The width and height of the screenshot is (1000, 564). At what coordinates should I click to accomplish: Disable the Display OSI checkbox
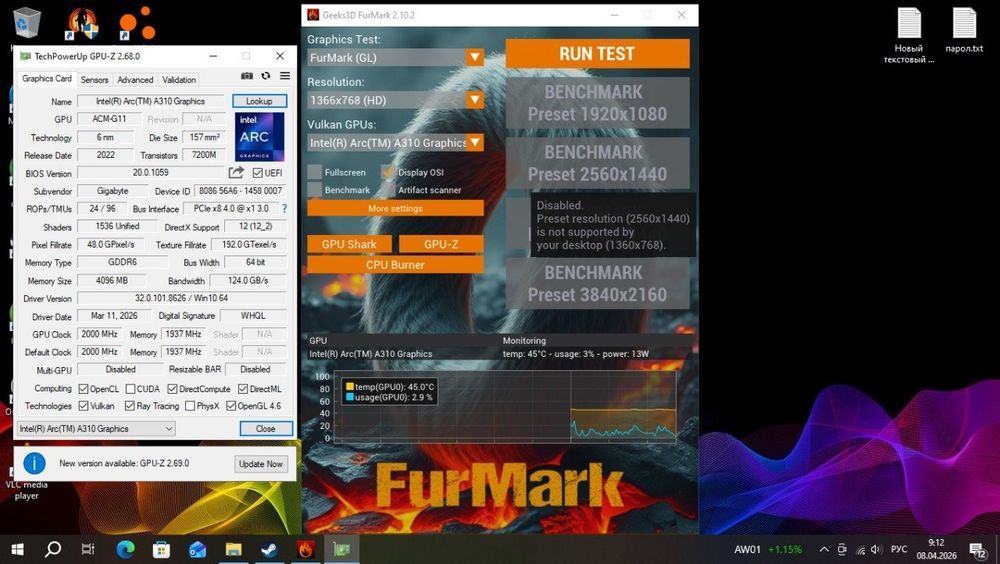pyautogui.click(x=388, y=172)
